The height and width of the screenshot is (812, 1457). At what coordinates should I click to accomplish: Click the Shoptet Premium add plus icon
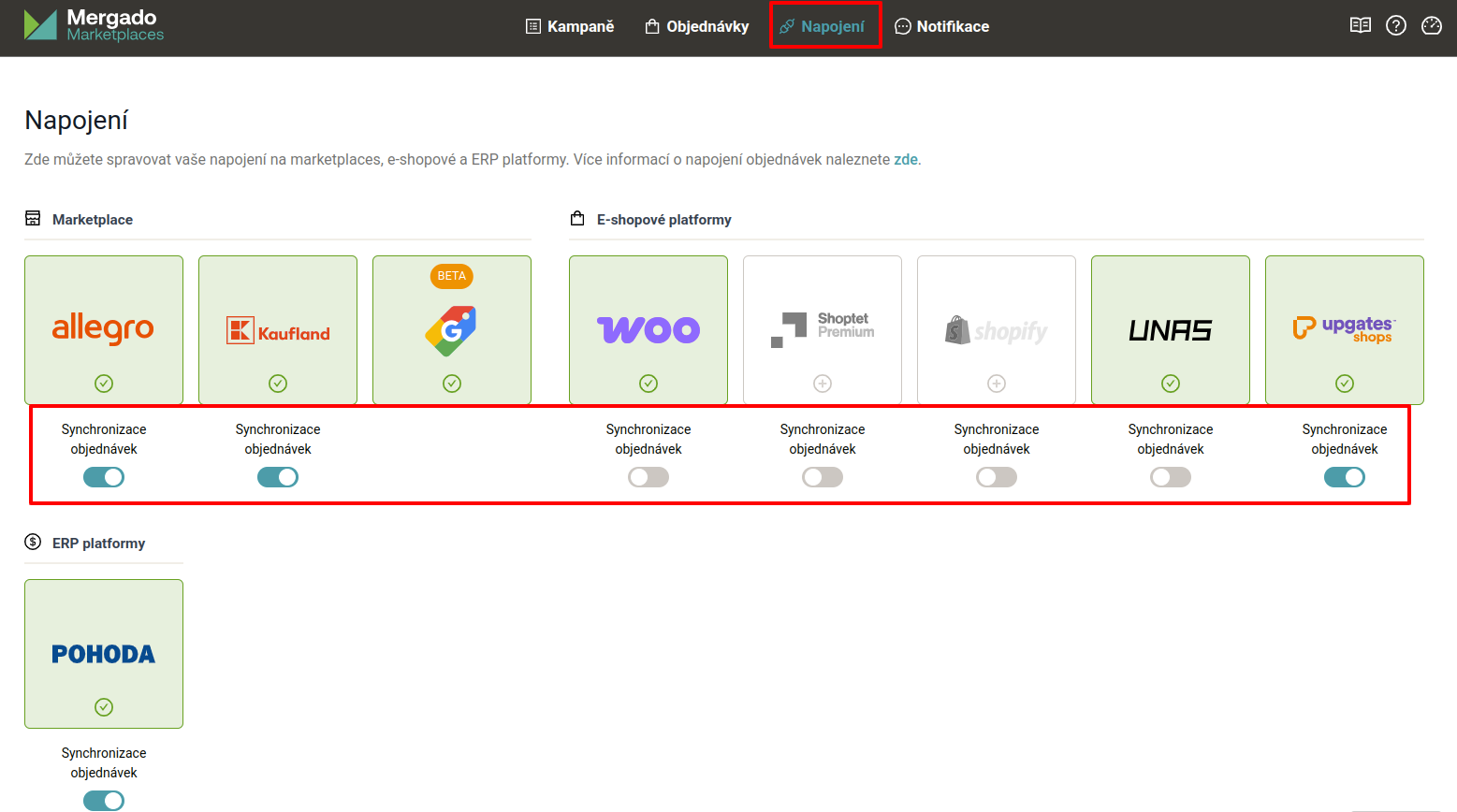point(823,384)
